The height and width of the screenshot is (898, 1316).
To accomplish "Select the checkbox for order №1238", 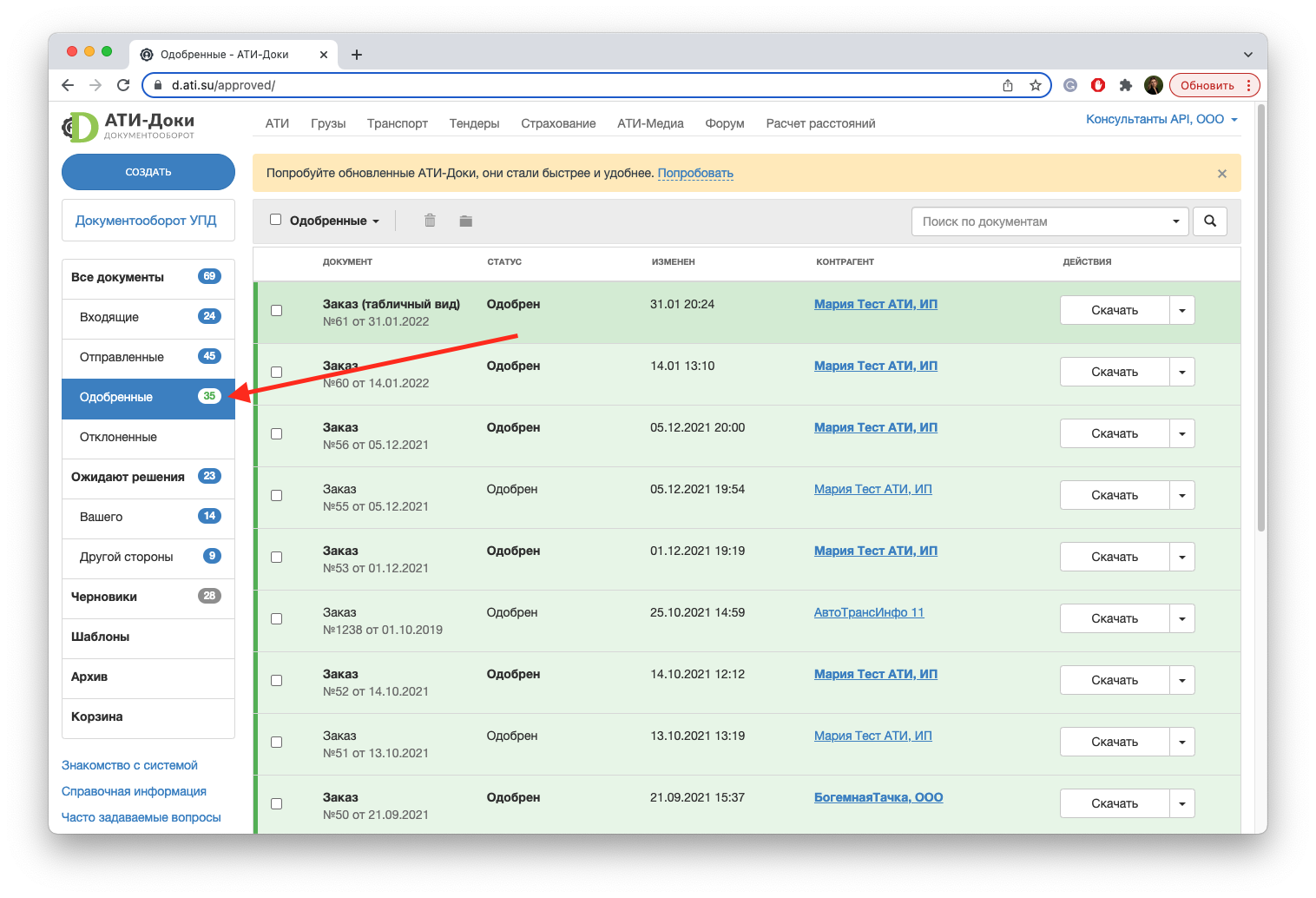I will (277, 619).
